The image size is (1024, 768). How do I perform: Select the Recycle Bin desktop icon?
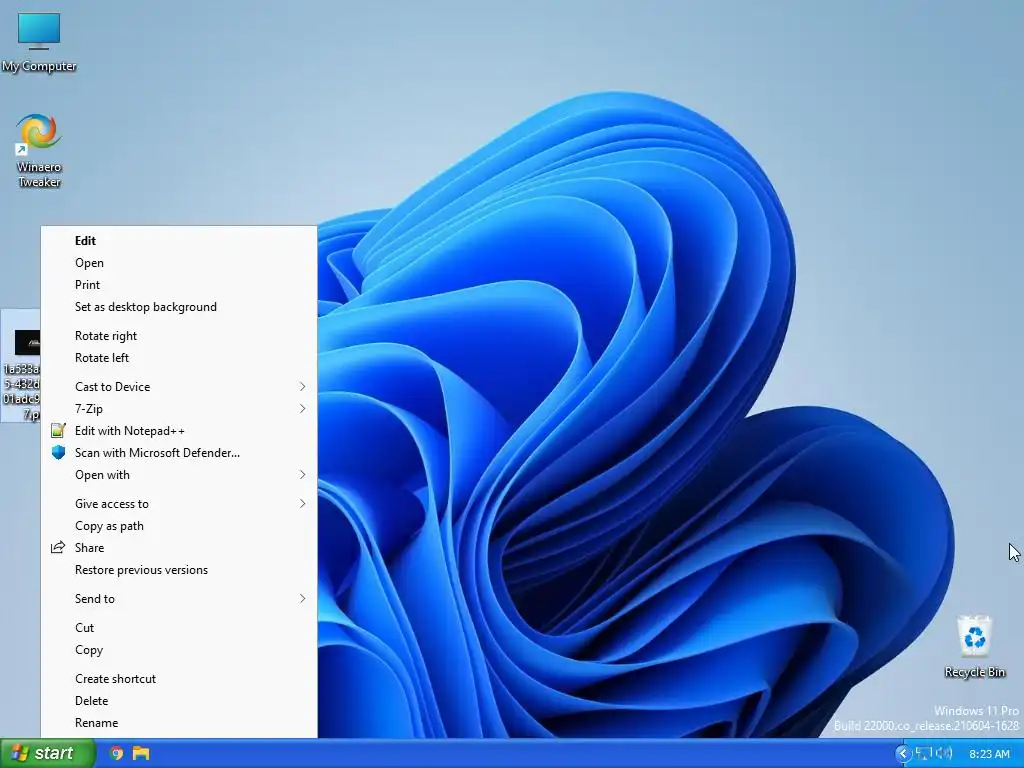(974, 646)
